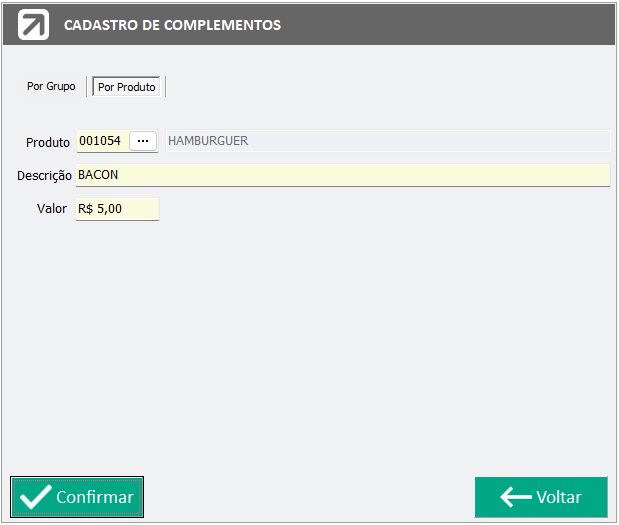Viewport: 619px width, 525px height.
Task: Click the checkmark icon on Confirmar
Action: click(x=35, y=497)
